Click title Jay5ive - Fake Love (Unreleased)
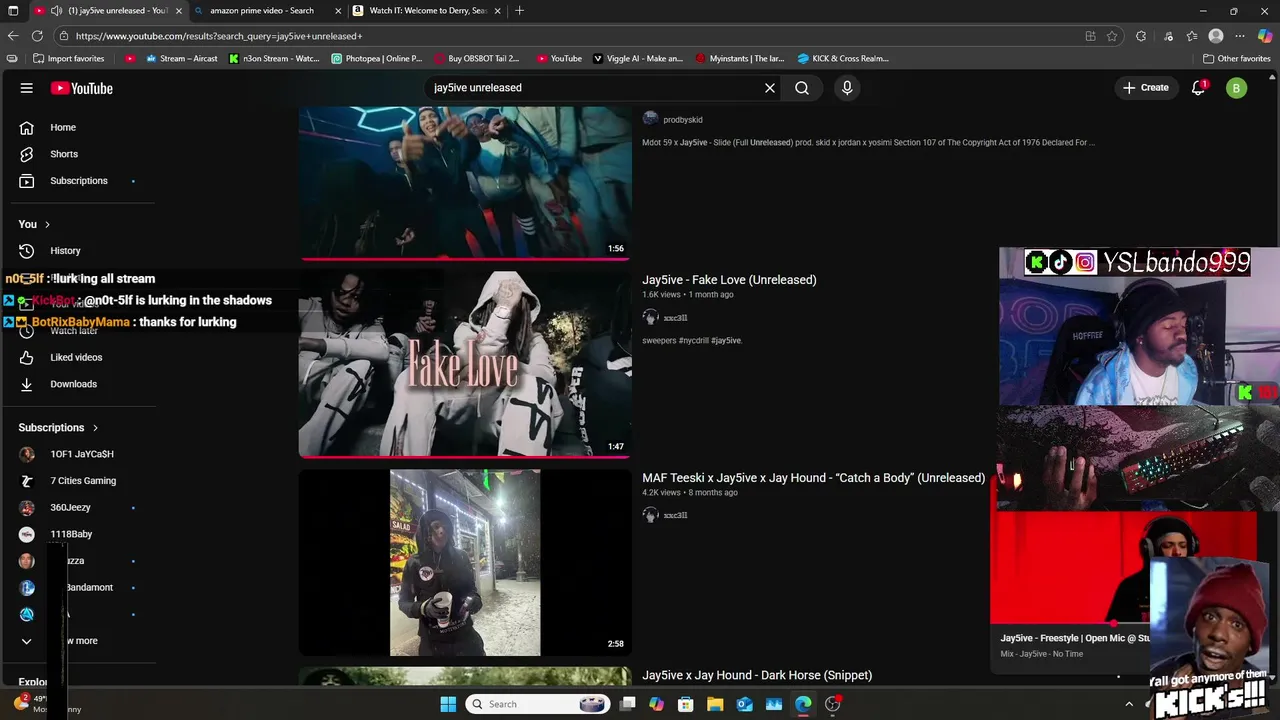Viewport: 1280px width, 720px height. pyautogui.click(x=729, y=280)
